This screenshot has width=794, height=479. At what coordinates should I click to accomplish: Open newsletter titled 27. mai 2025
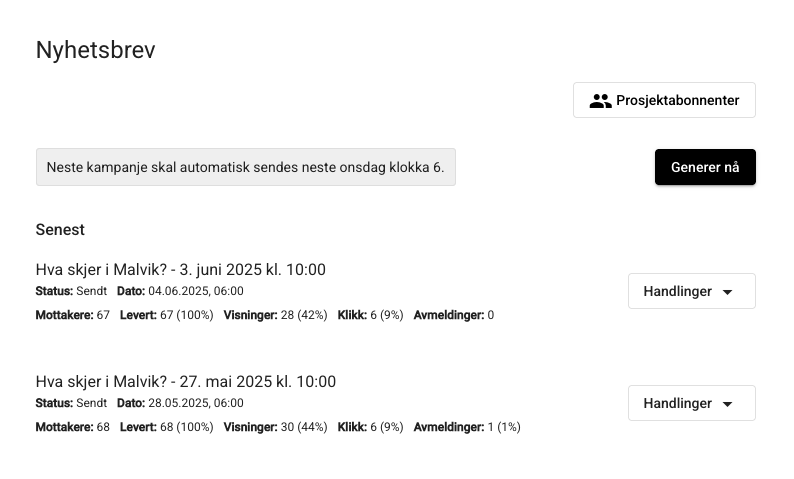tap(186, 381)
